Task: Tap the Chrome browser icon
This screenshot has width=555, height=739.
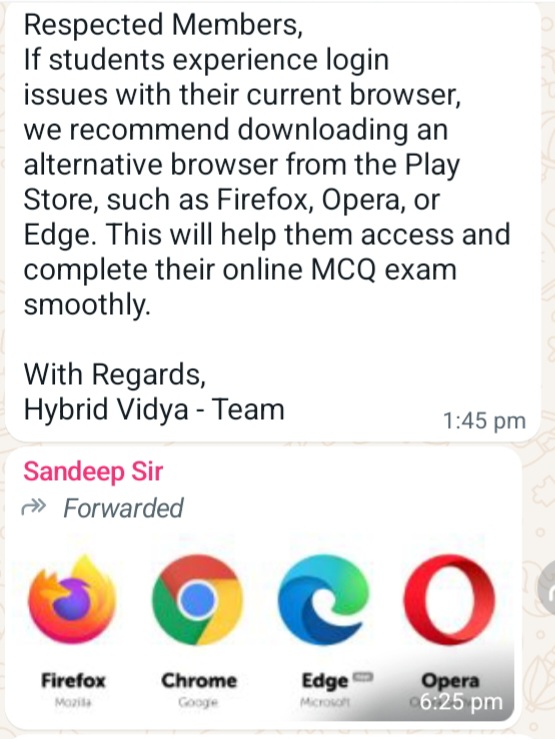Action: pyautogui.click(x=198, y=600)
